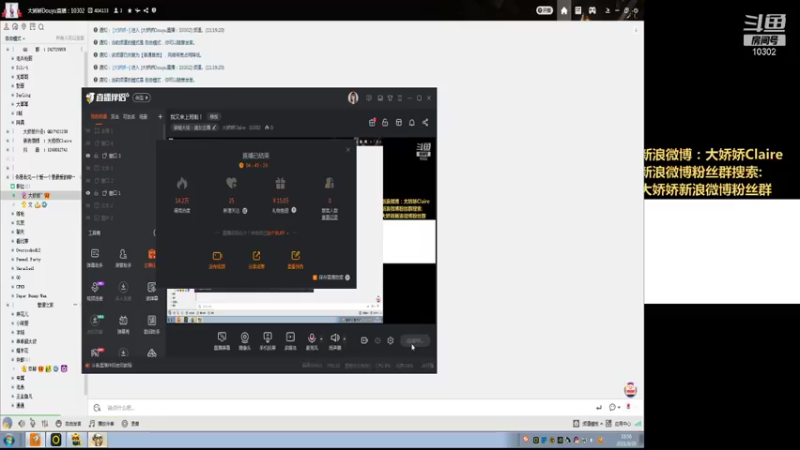Click the 分享成果 button in the dialog
The image size is (800, 450).
[x=256, y=260]
